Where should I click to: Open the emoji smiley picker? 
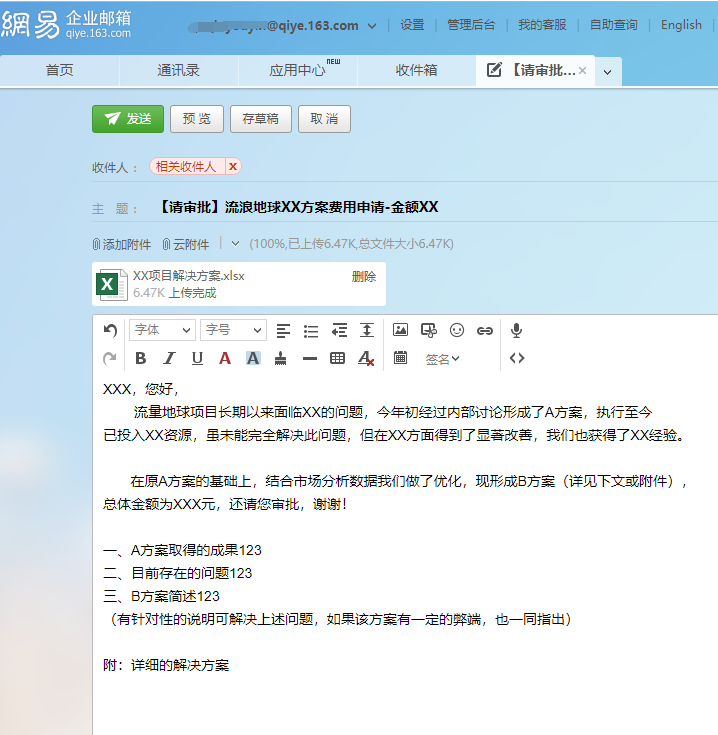click(457, 330)
